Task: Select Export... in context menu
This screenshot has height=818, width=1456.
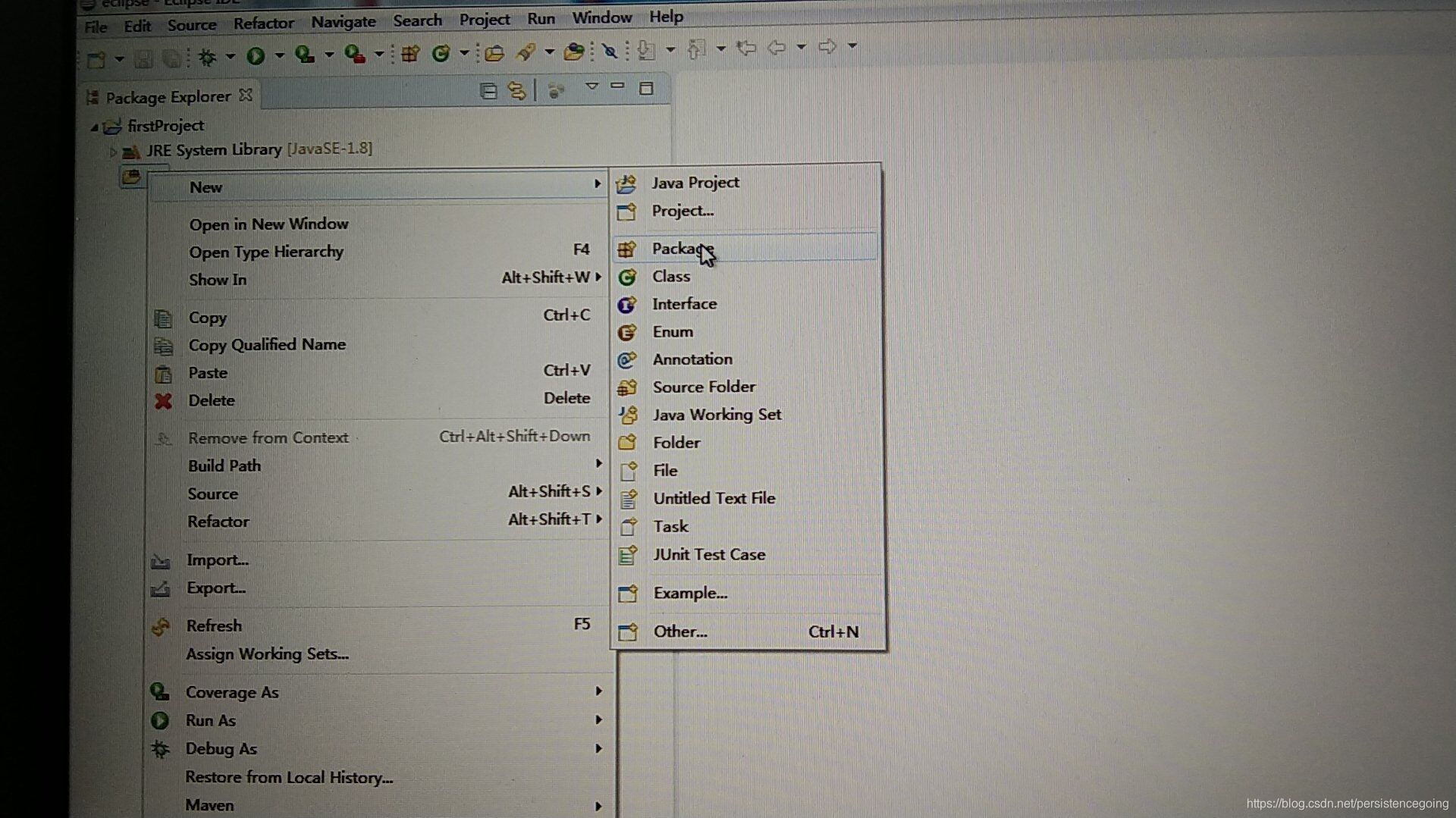Action: click(x=379, y=588)
